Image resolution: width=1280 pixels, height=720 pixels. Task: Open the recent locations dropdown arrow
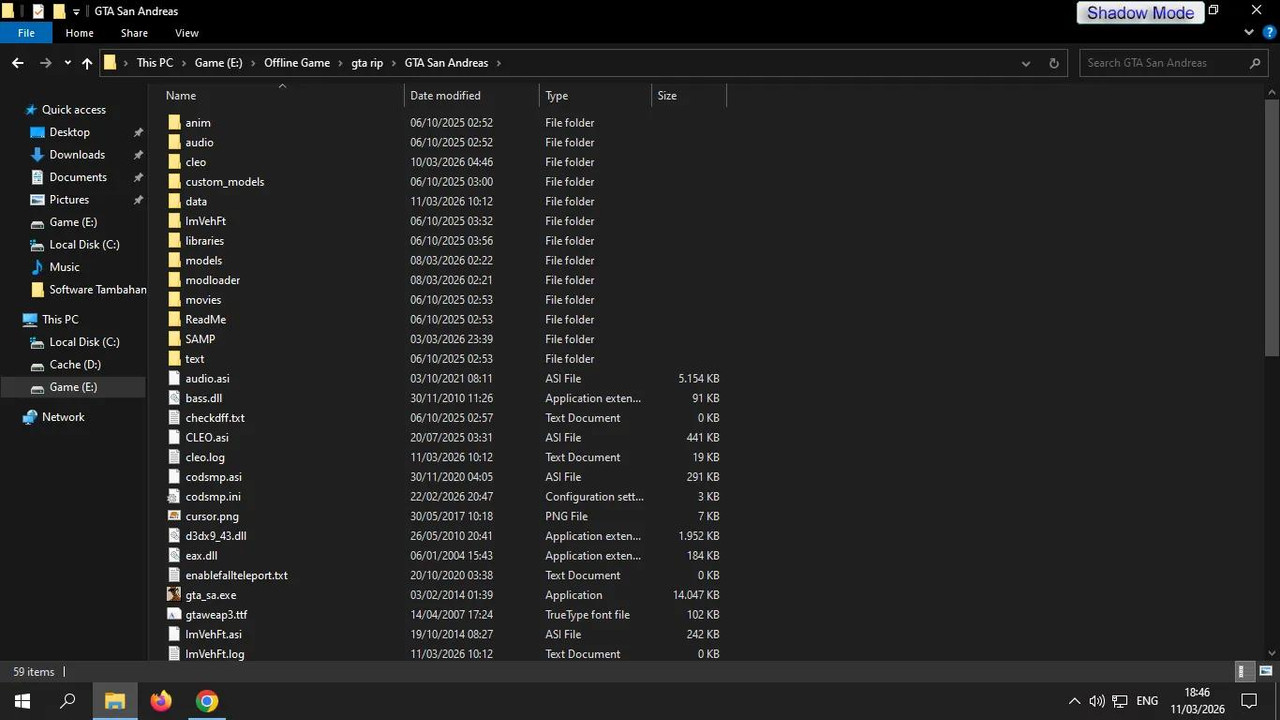(x=67, y=63)
